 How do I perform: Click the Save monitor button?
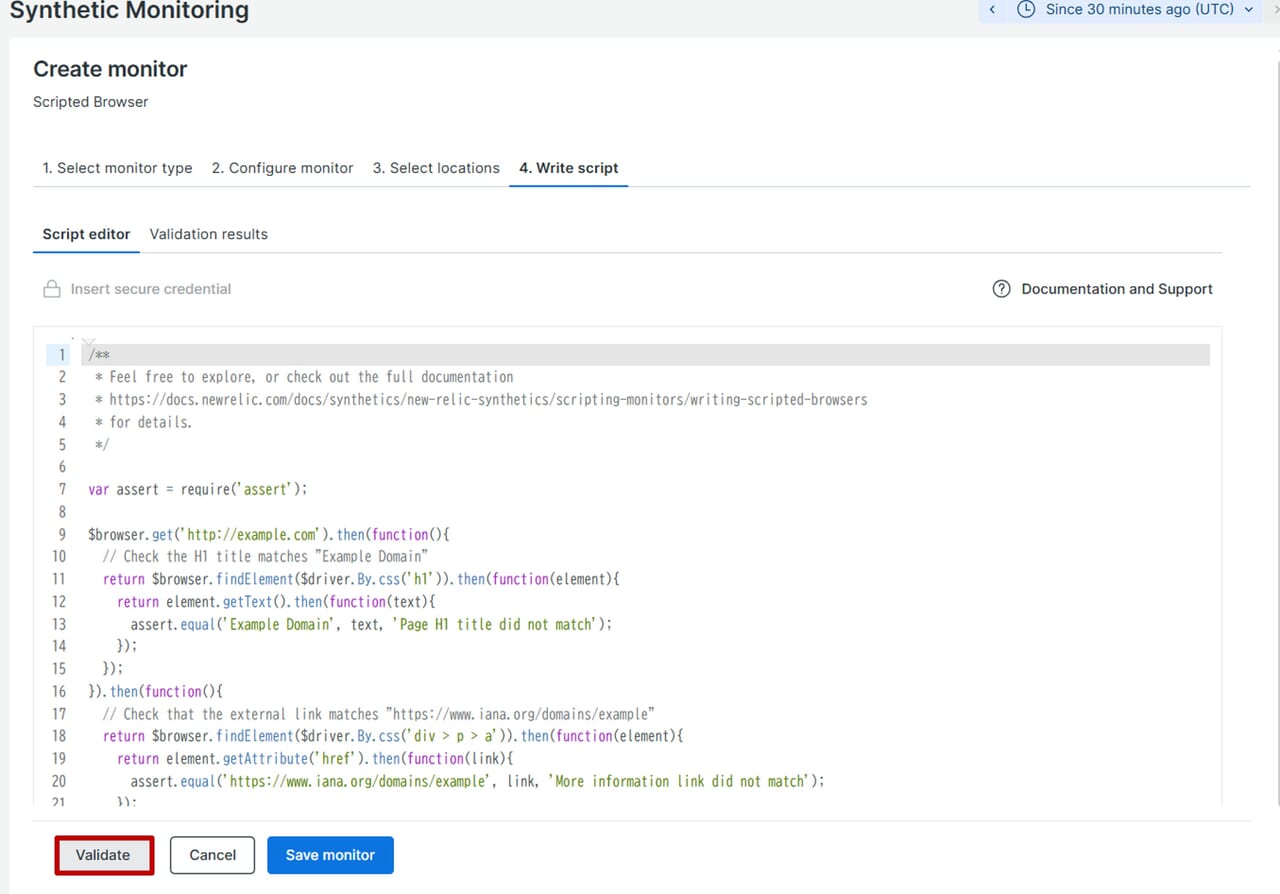point(330,855)
